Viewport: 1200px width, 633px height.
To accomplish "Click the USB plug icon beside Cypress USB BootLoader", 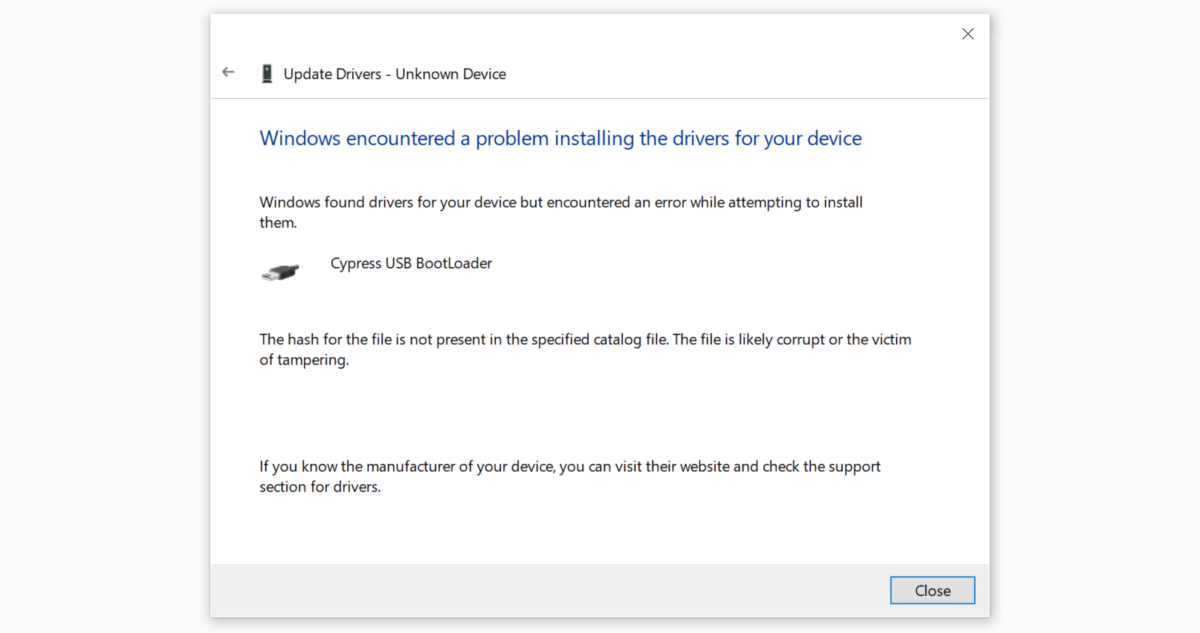I will click(280, 272).
